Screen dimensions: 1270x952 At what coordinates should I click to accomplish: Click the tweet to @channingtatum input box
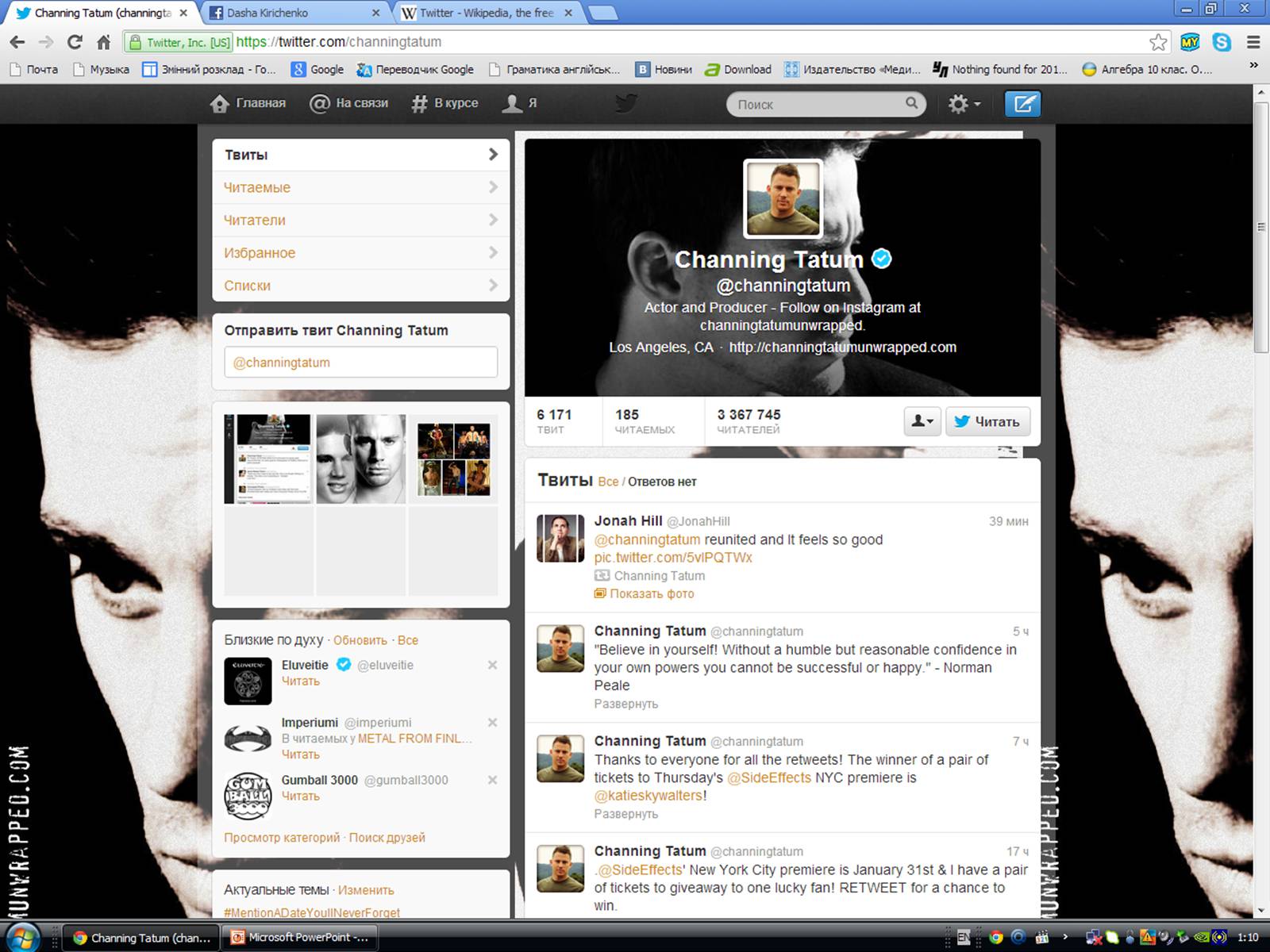[361, 363]
